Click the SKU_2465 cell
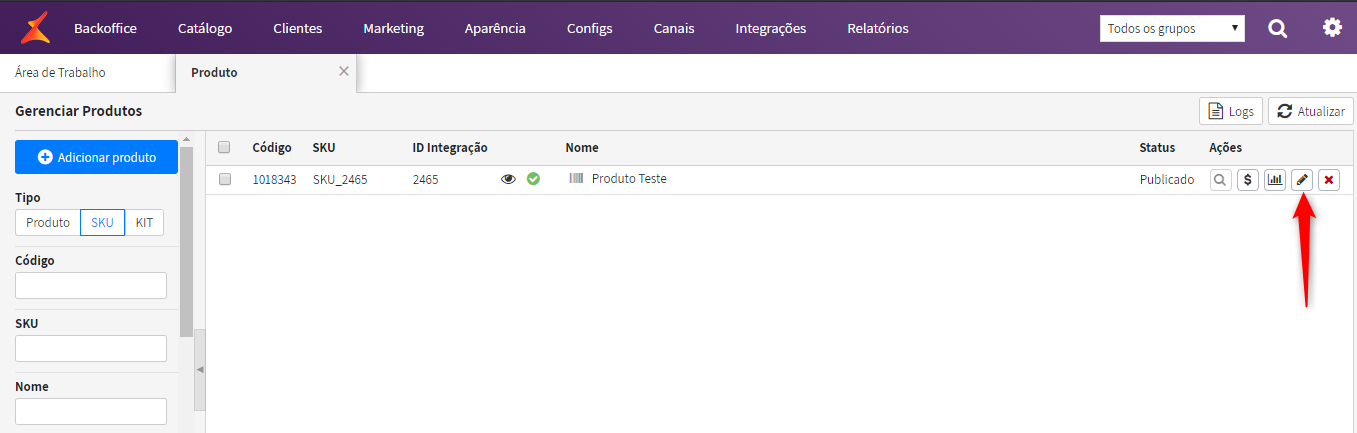The image size is (1357, 433). (x=340, y=180)
